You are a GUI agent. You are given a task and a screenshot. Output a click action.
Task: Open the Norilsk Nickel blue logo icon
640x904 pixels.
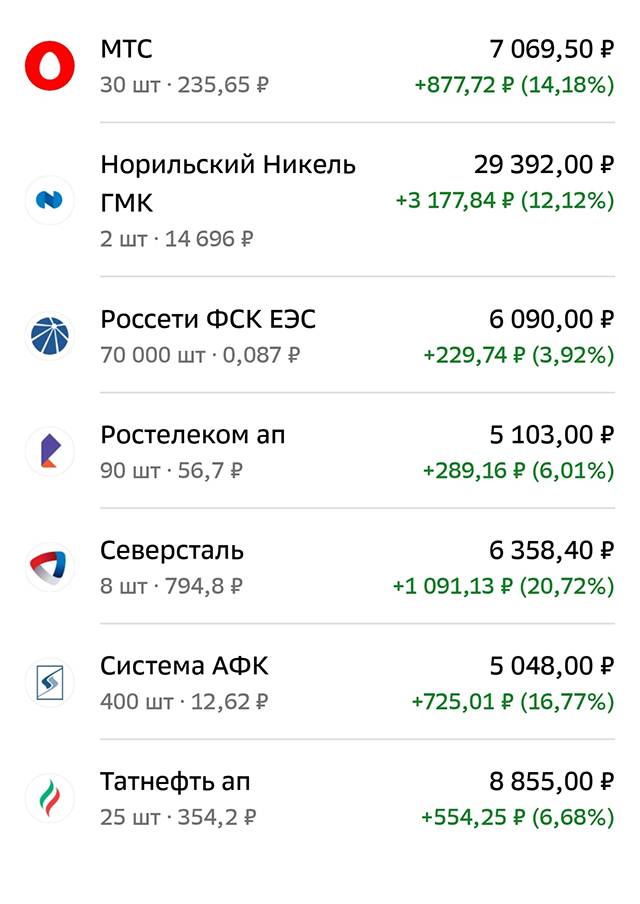pyautogui.click(x=50, y=200)
